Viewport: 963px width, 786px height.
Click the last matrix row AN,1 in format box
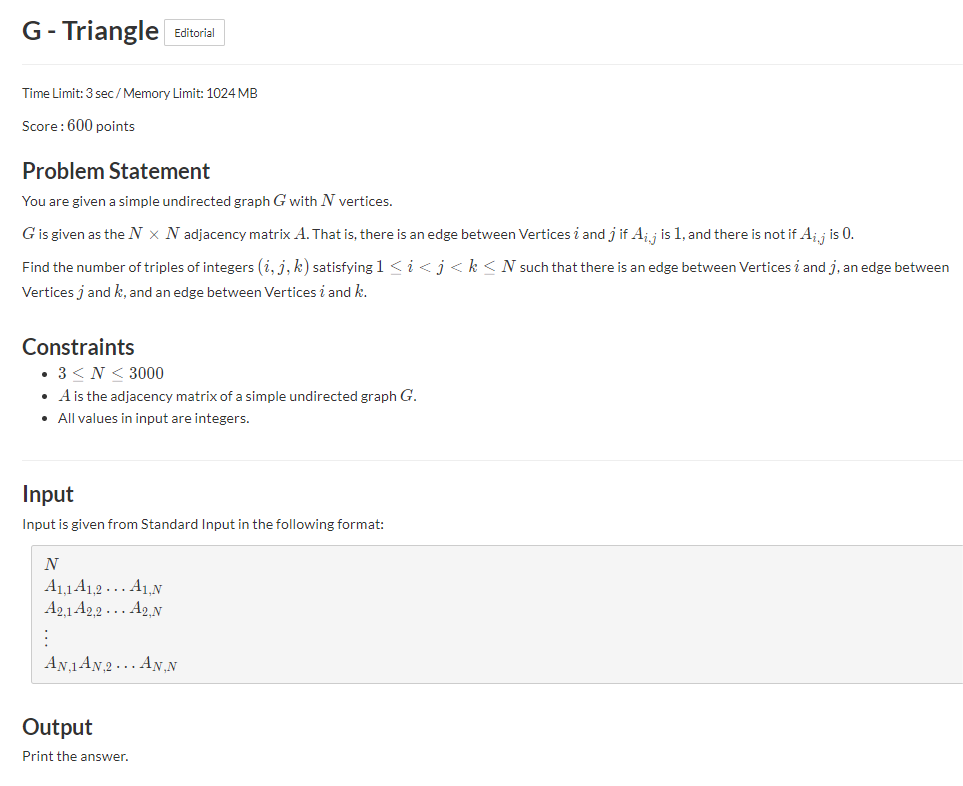111,664
